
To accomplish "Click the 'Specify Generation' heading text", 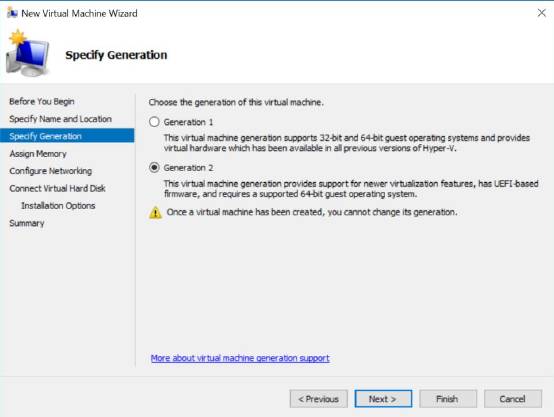I will tap(116, 55).
